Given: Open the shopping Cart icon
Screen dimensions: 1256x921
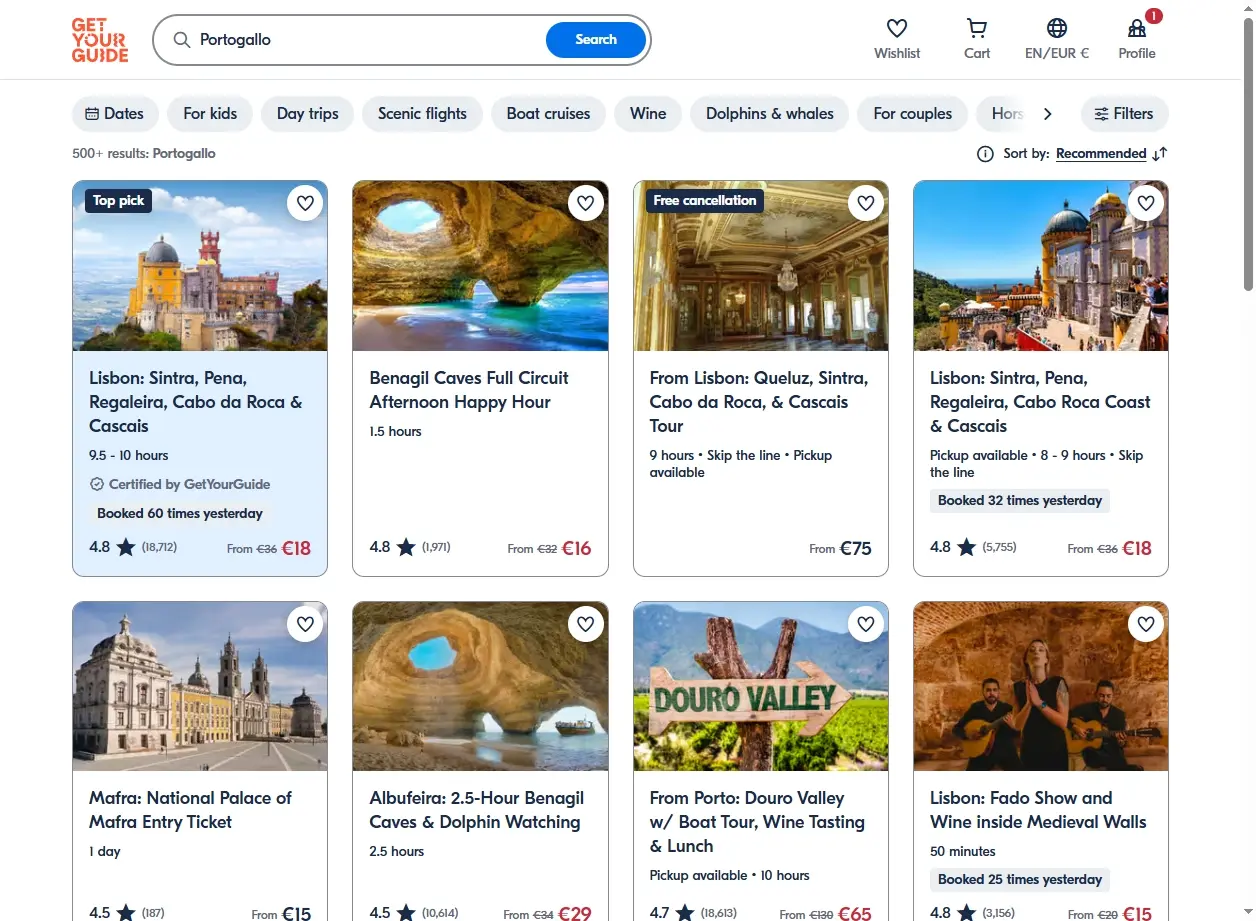Looking at the screenshot, I should pos(977,28).
